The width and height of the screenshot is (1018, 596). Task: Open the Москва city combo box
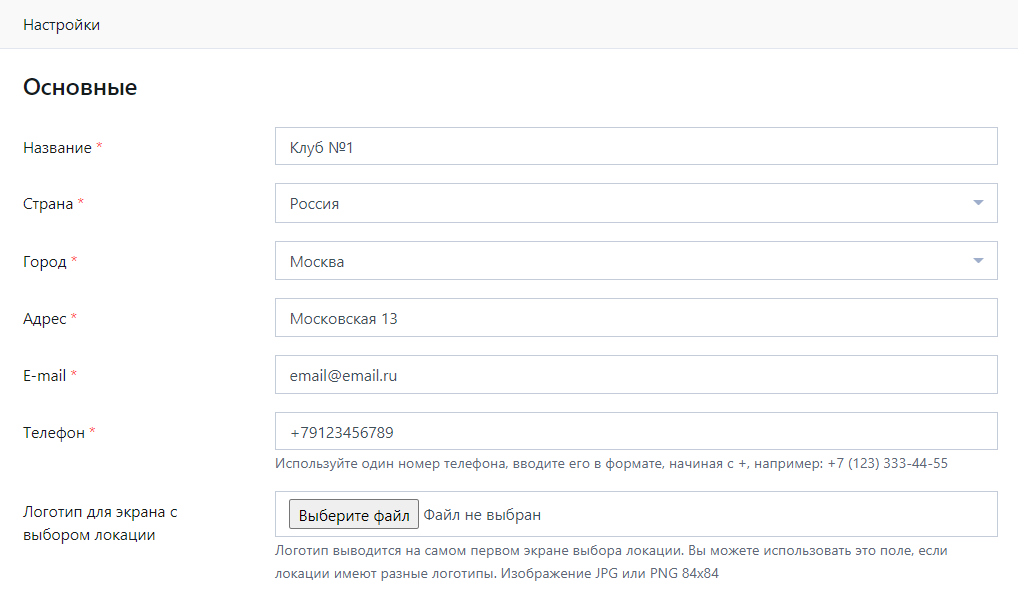[x=636, y=261]
